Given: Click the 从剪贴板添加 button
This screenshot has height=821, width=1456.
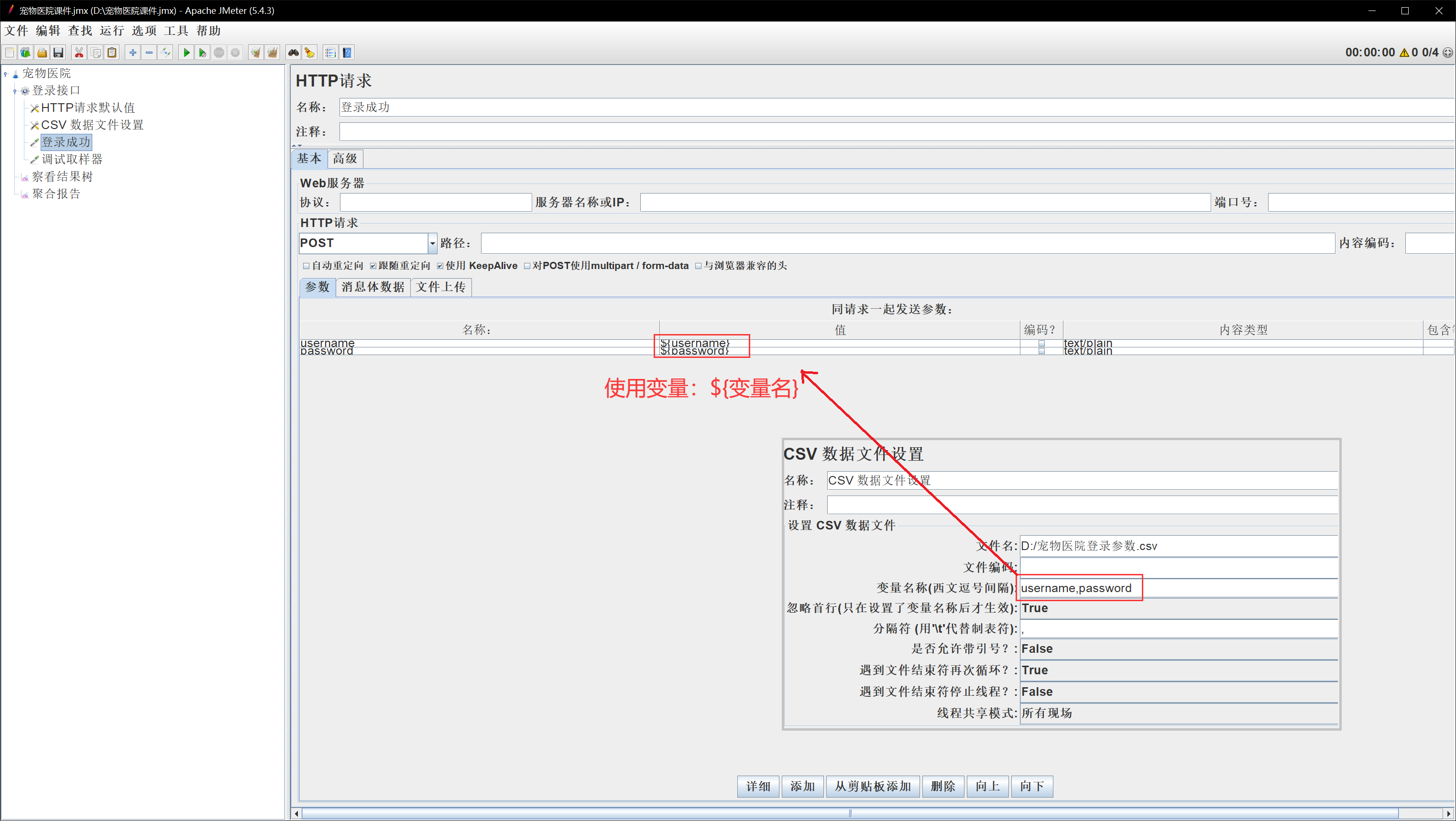Looking at the screenshot, I should pyautogui.click(x=873, y=786).
